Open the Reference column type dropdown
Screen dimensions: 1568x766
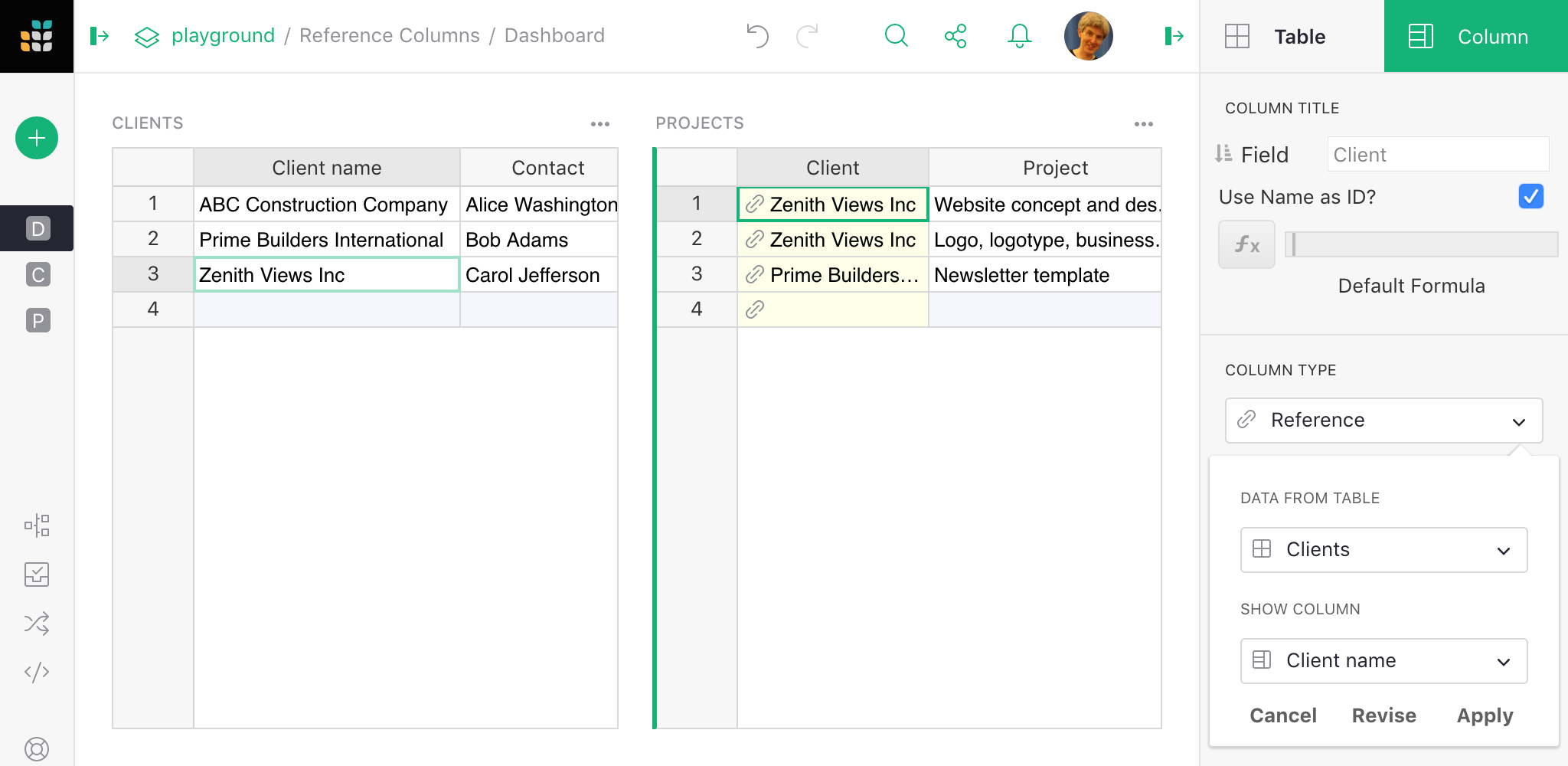[1383, 420]
